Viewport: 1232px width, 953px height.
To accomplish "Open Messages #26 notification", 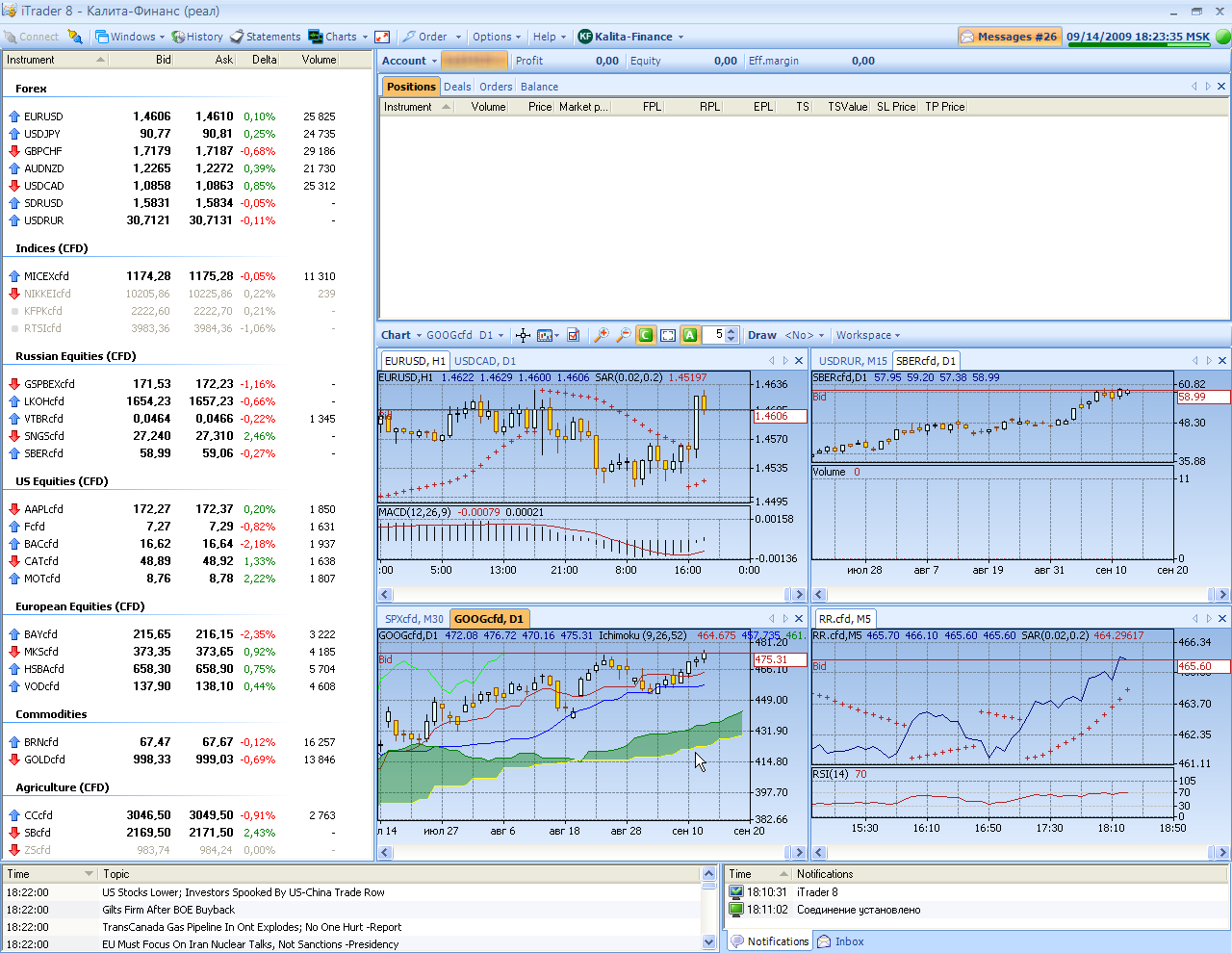I will (1010, 37).
